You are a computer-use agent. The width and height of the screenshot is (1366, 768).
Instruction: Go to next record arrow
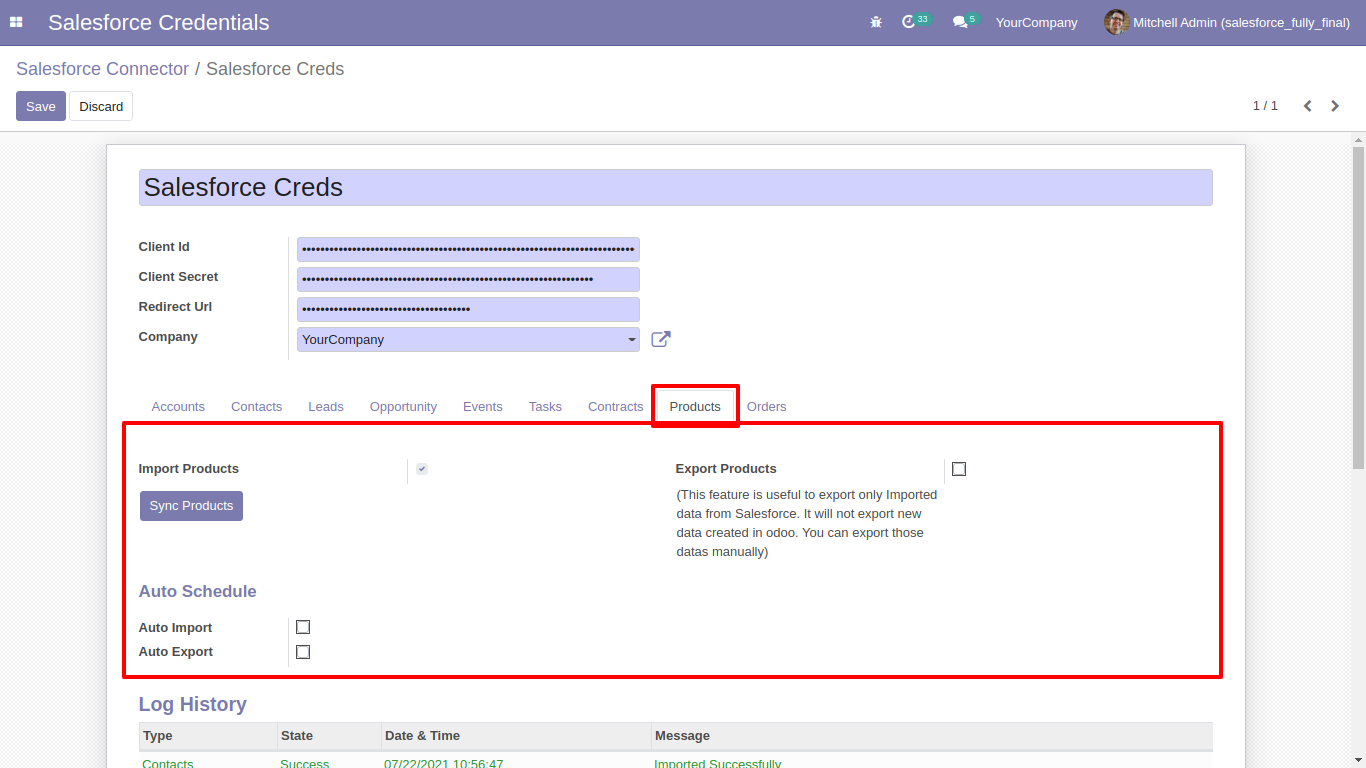[1335, 106]
